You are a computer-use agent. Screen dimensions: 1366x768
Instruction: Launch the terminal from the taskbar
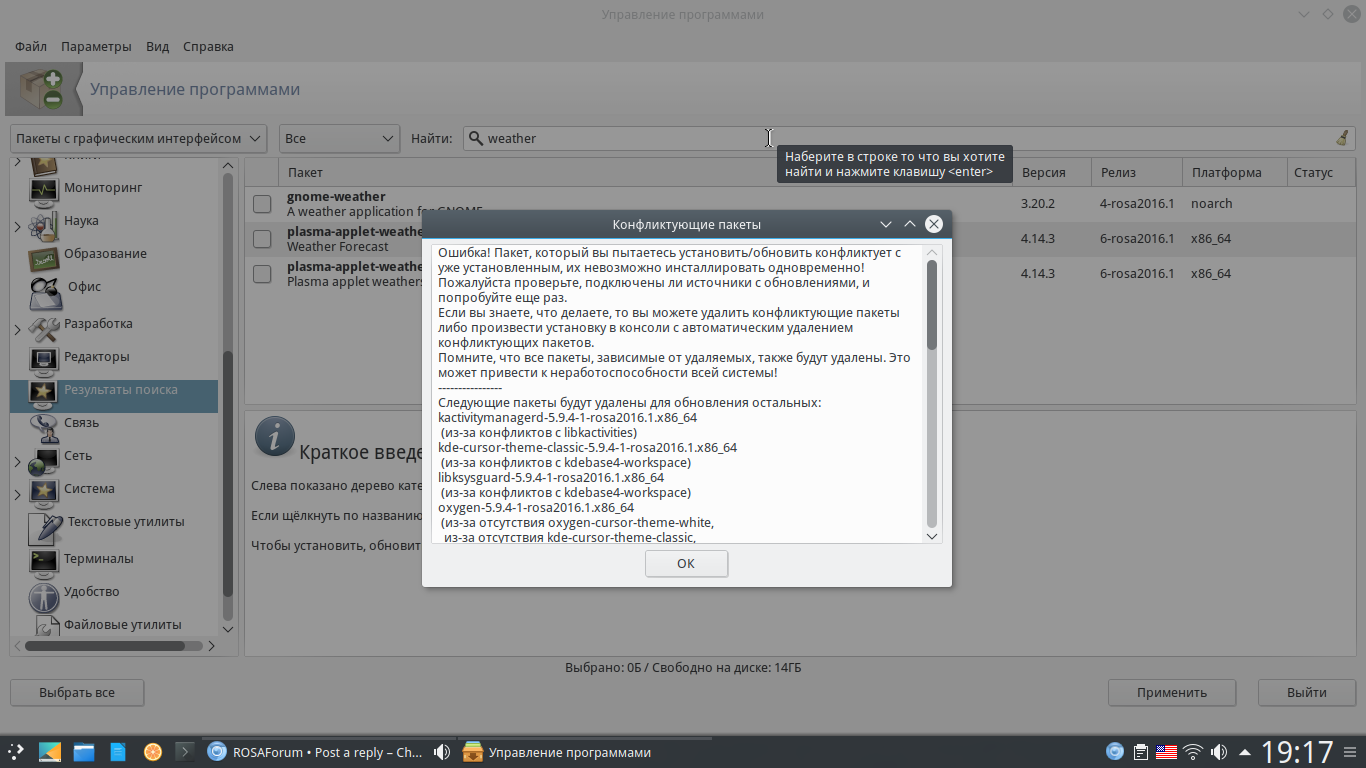(184, 752)
